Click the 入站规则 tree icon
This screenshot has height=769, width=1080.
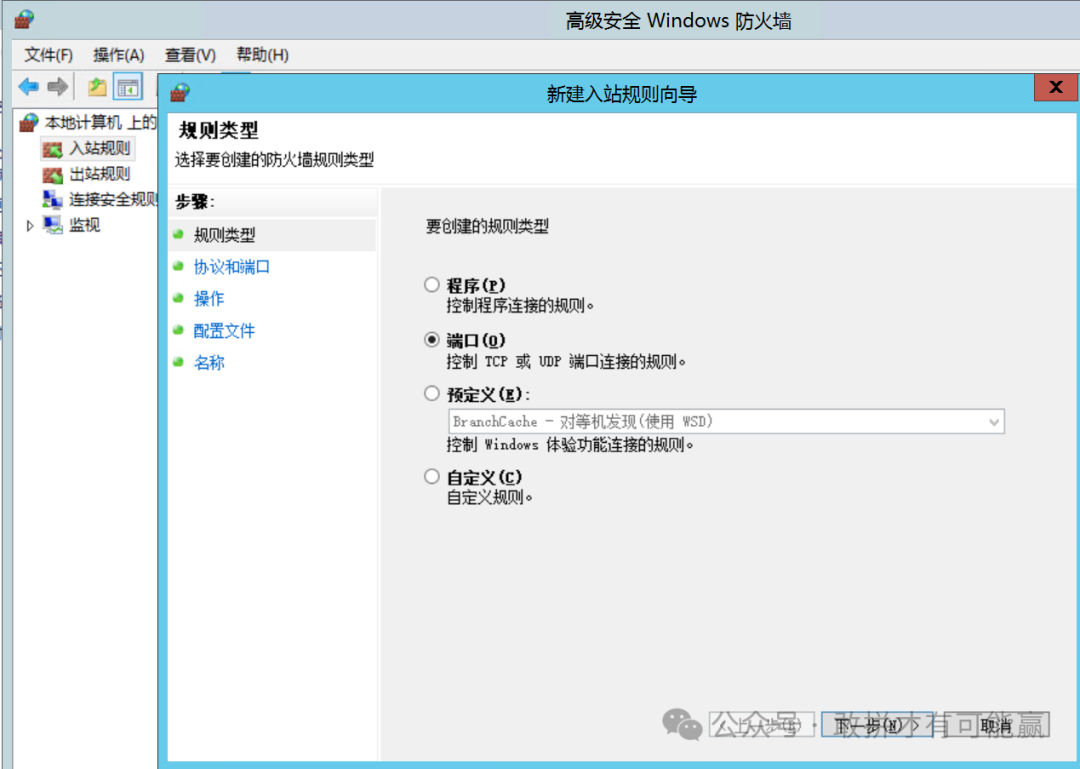coord(52,149)
